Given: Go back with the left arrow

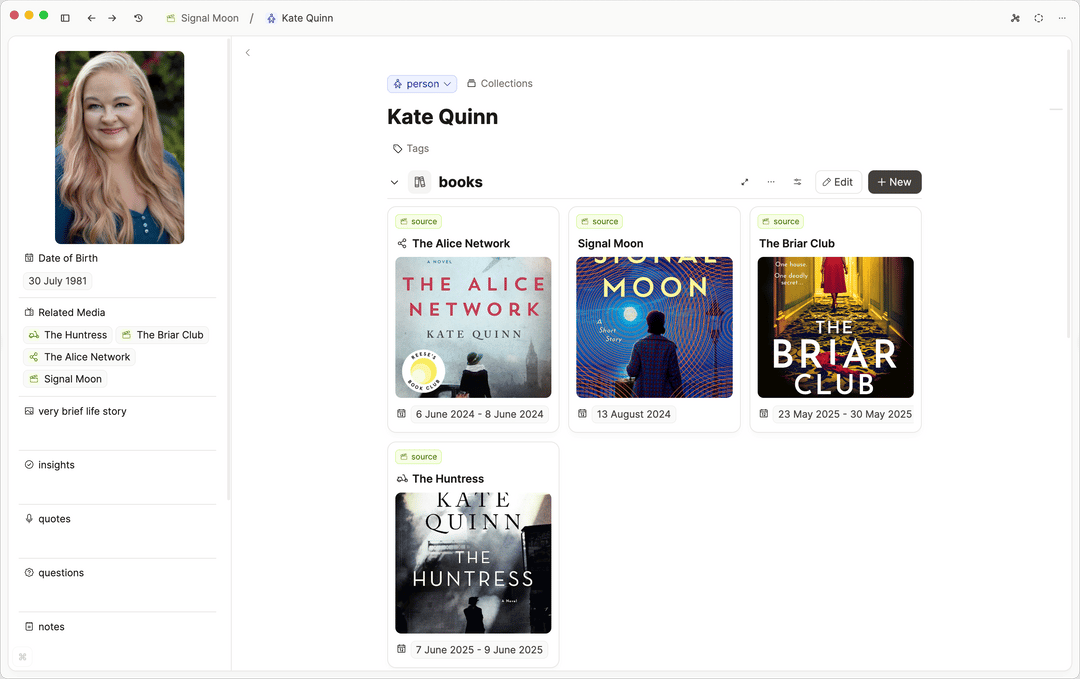Looking at the screenshot, I should [x=91, y=18].
